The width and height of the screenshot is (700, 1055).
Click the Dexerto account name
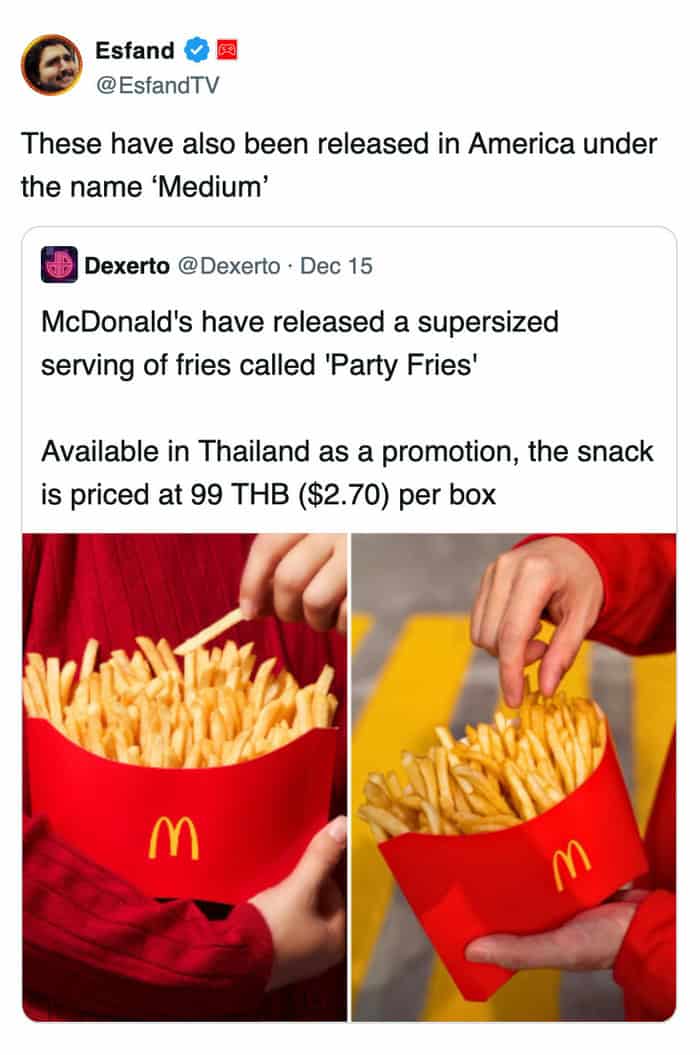coord(127,266)
